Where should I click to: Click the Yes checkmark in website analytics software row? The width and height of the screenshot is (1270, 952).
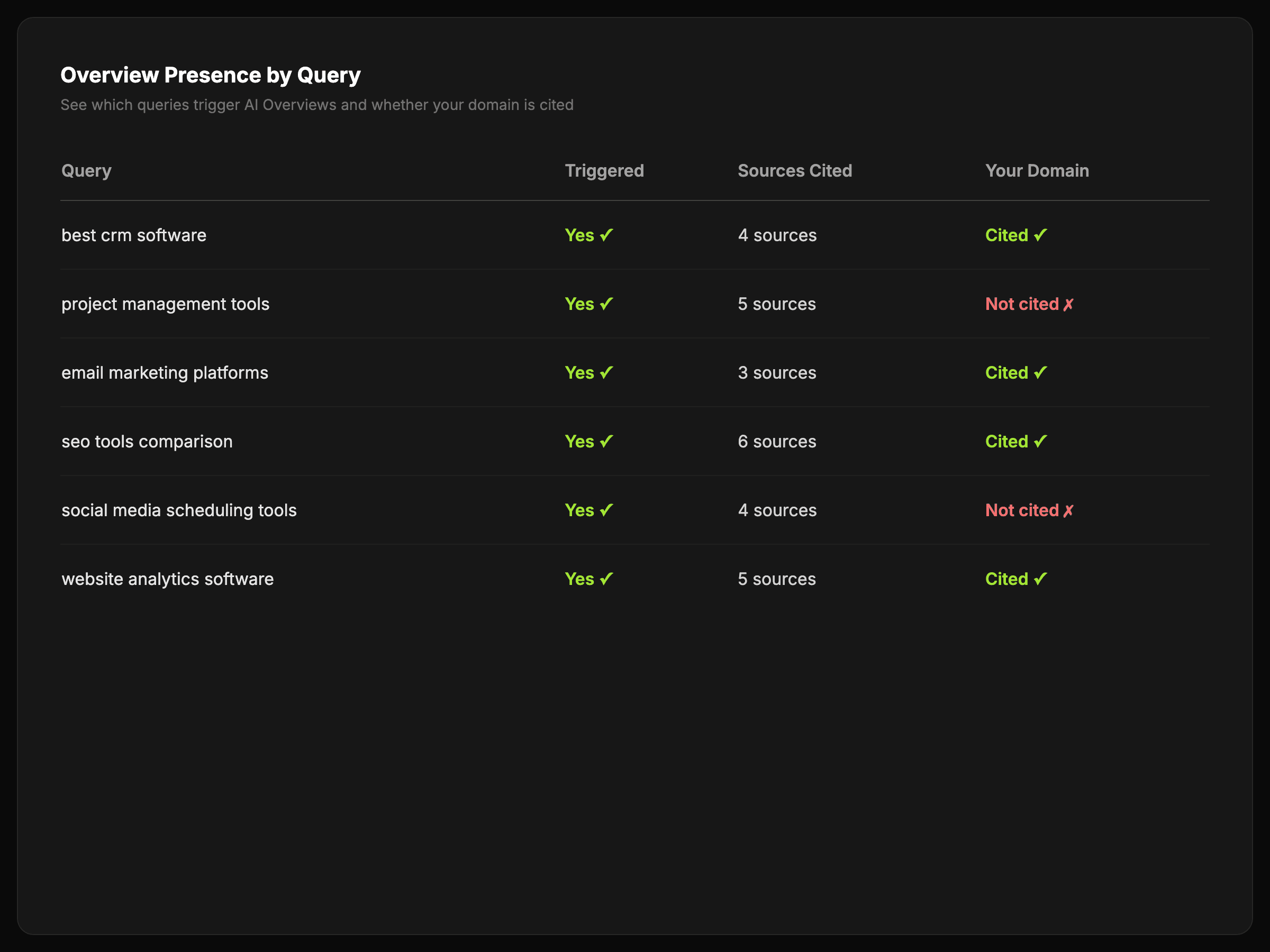pos(606,579)
